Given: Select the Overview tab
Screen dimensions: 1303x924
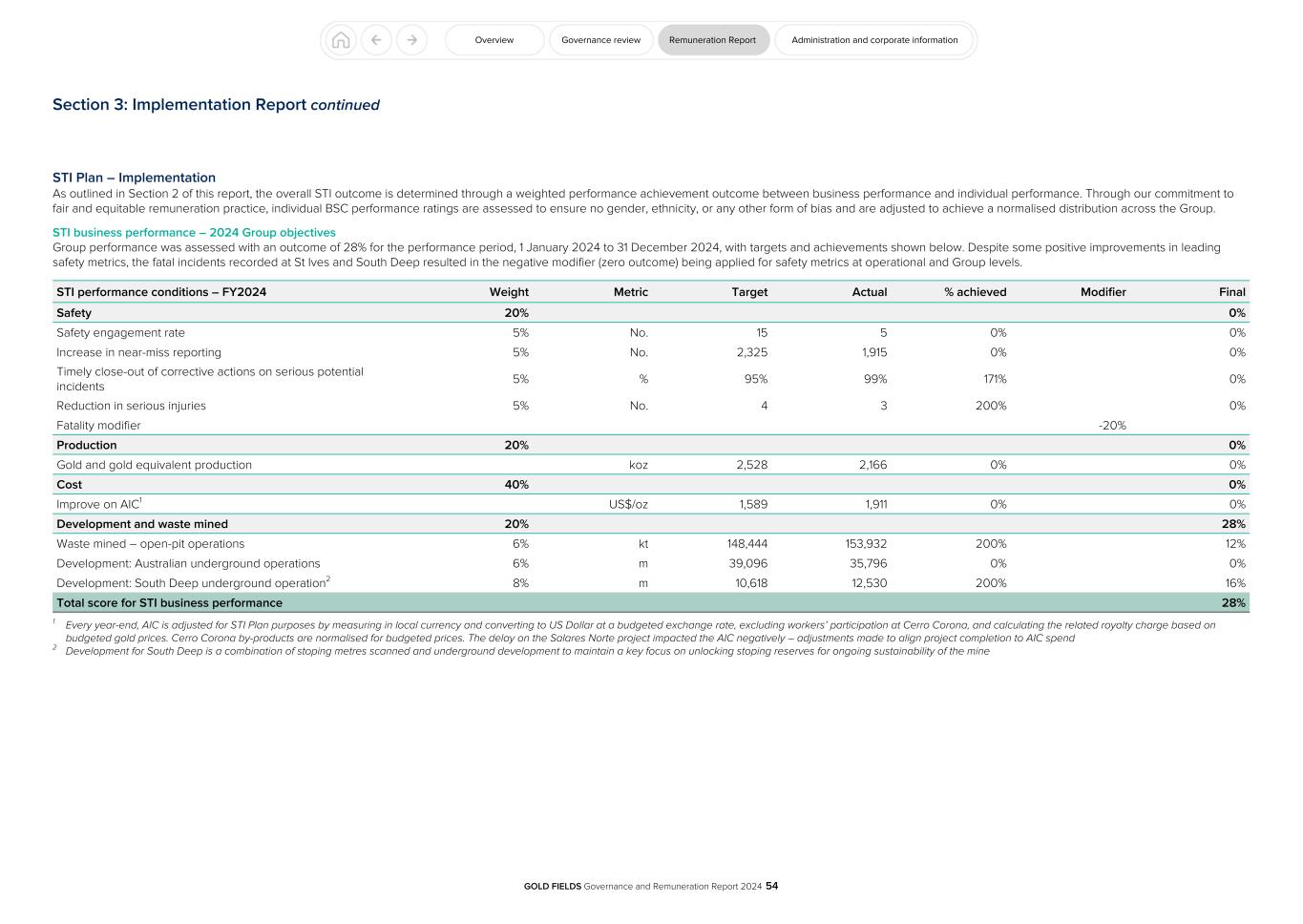Looking at the screenshot, I should pyautogui.click(x=494, y=40).
